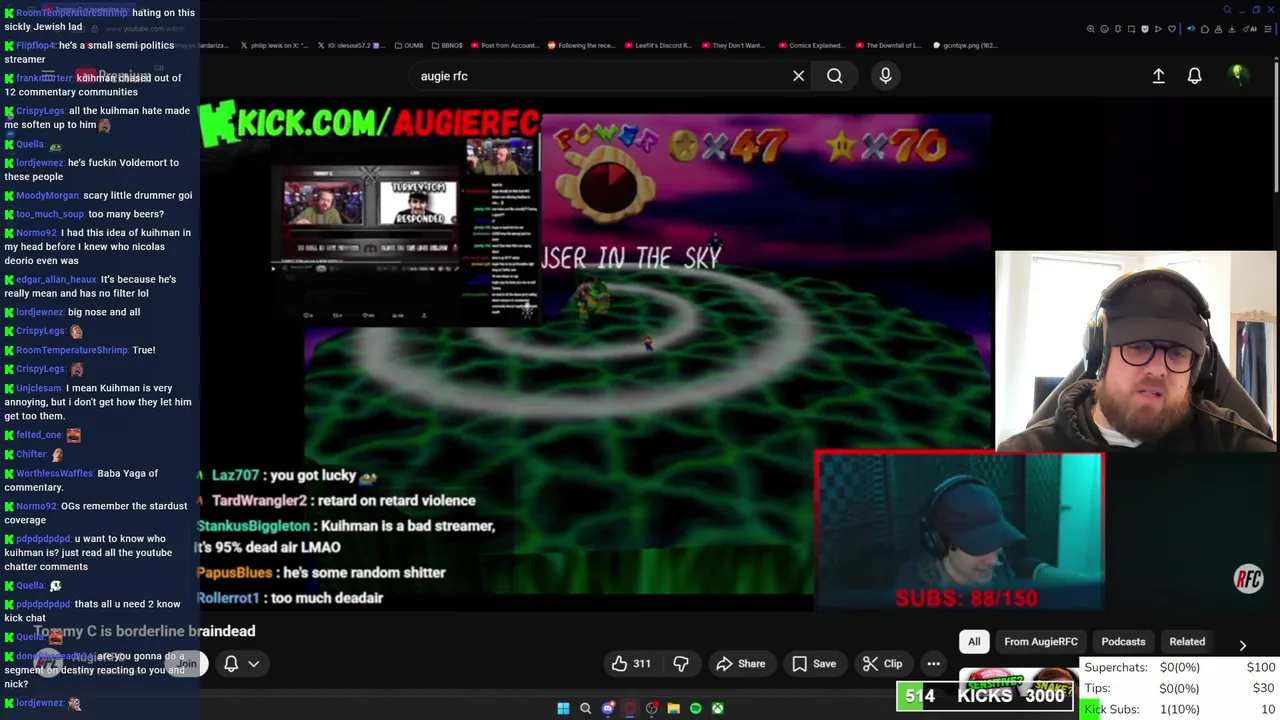The image size is (1280, 720).
Task: Open the AI assistant toolbar icon
Action: [x=1250, y=29]
